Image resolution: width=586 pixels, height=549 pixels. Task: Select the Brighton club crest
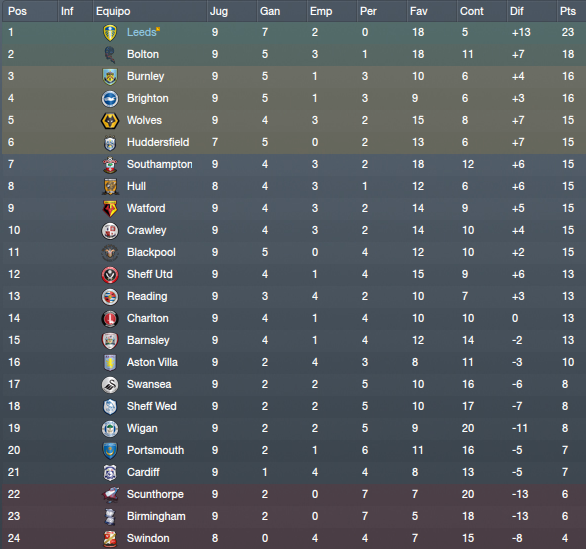pos(110,98)
